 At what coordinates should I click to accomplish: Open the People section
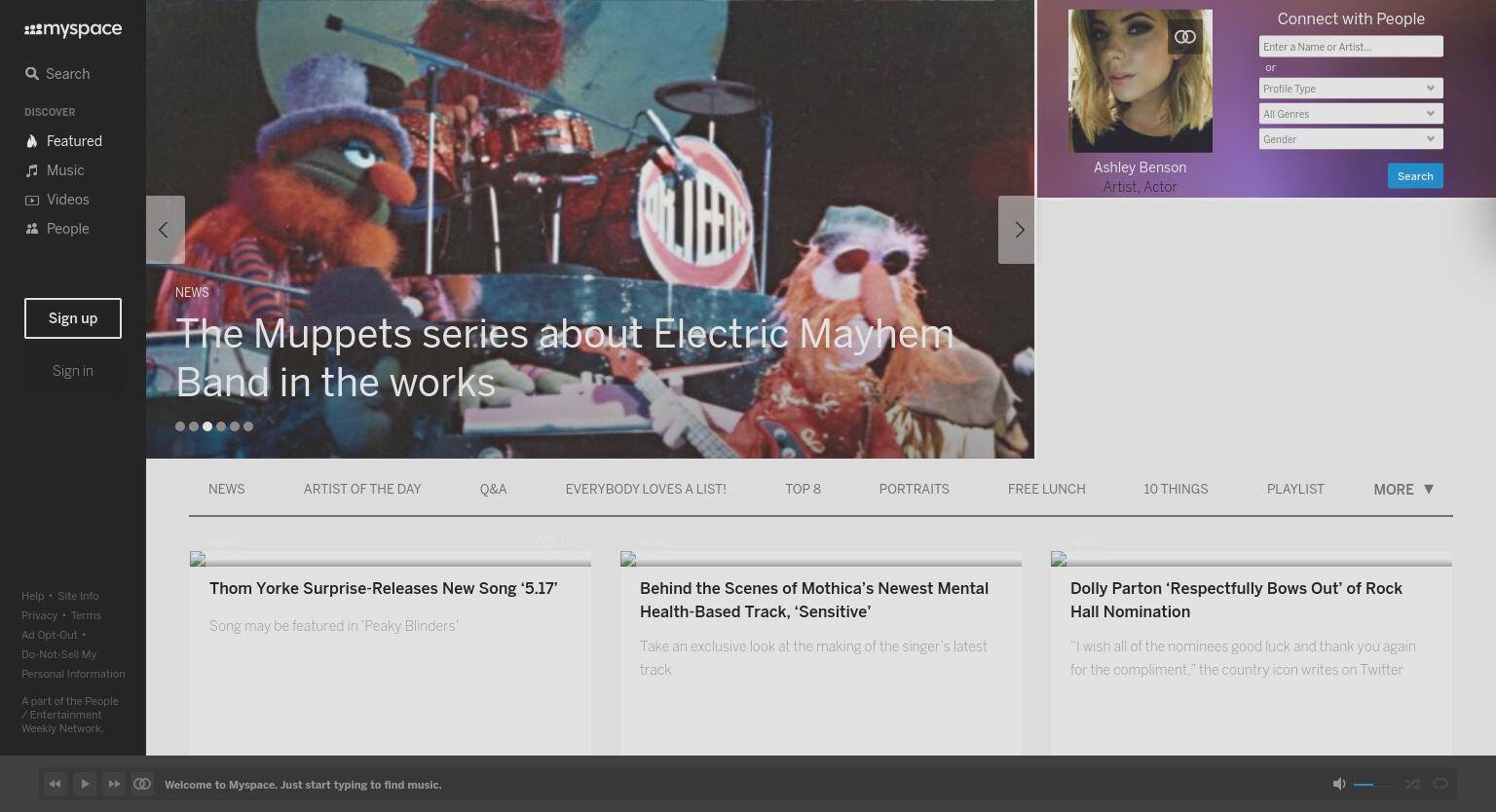[56, 229]
